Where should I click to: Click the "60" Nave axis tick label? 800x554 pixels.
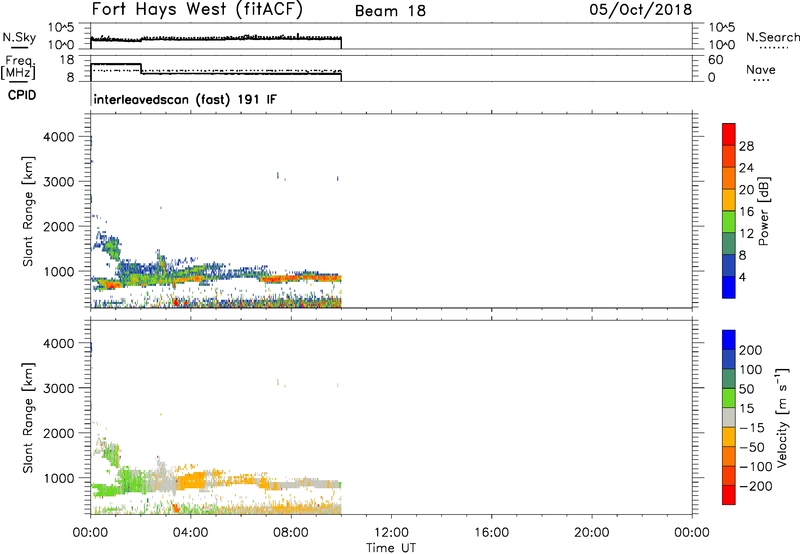[x=715, y=60]
